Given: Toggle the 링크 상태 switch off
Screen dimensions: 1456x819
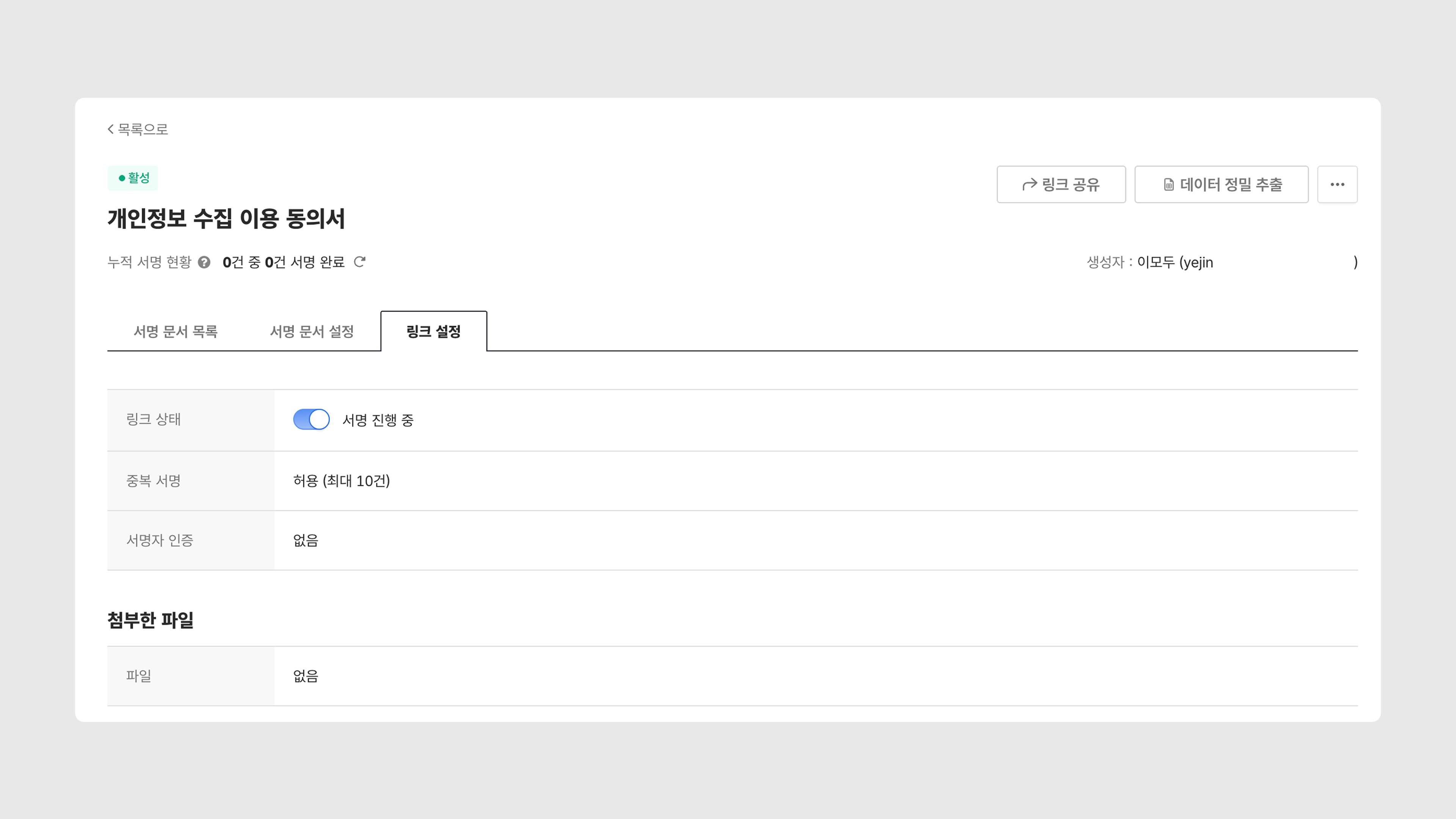Looking at the screenshot, I should 311,419.
